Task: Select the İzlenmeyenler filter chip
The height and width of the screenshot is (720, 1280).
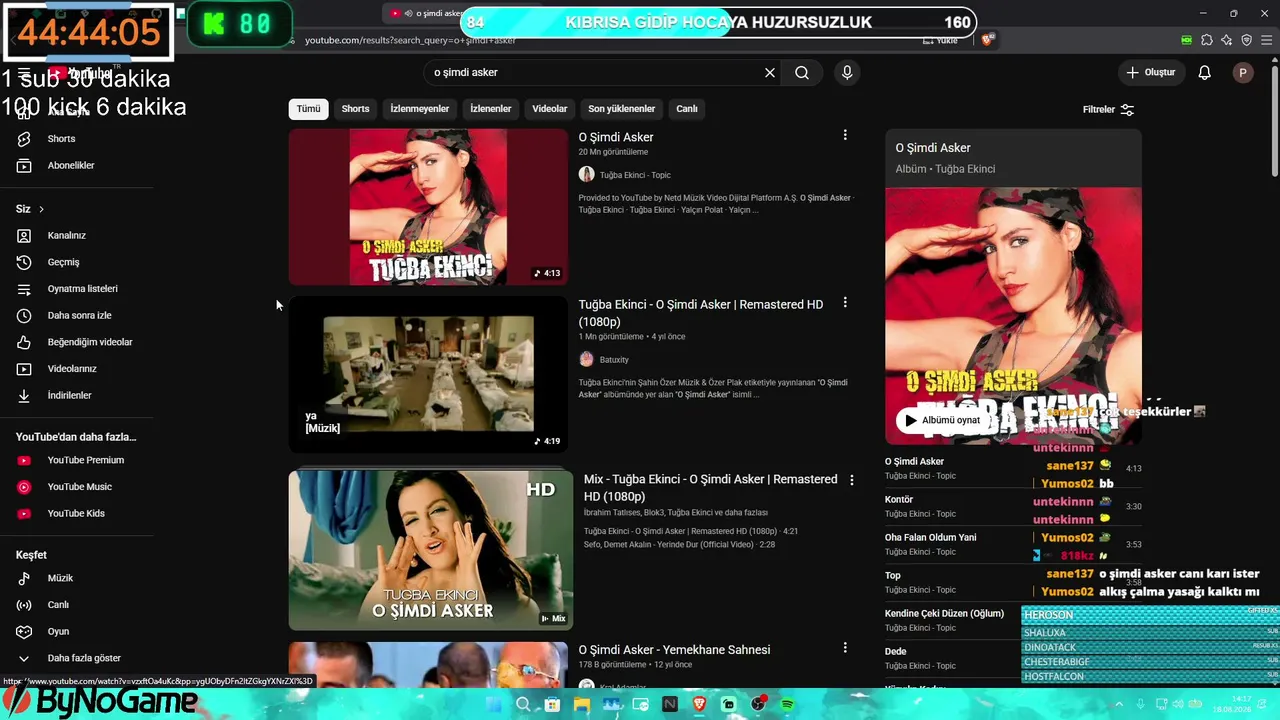Action: [x=420, y=109]
